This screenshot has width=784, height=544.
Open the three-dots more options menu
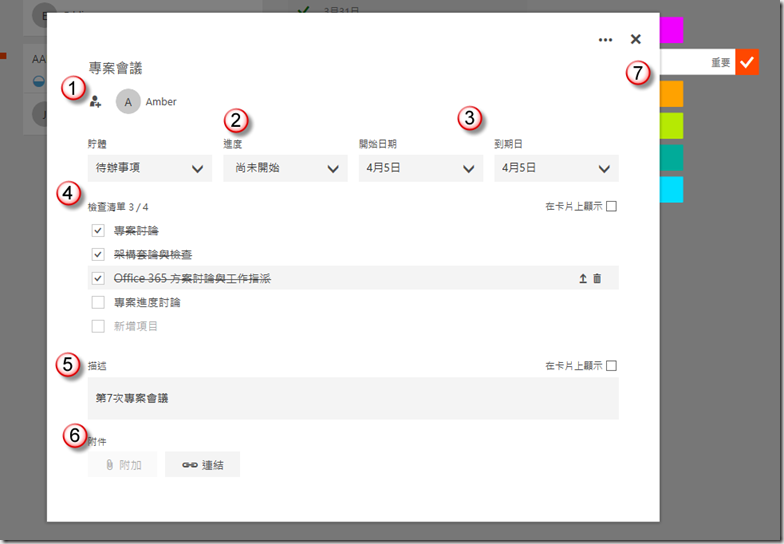(605, 40)
